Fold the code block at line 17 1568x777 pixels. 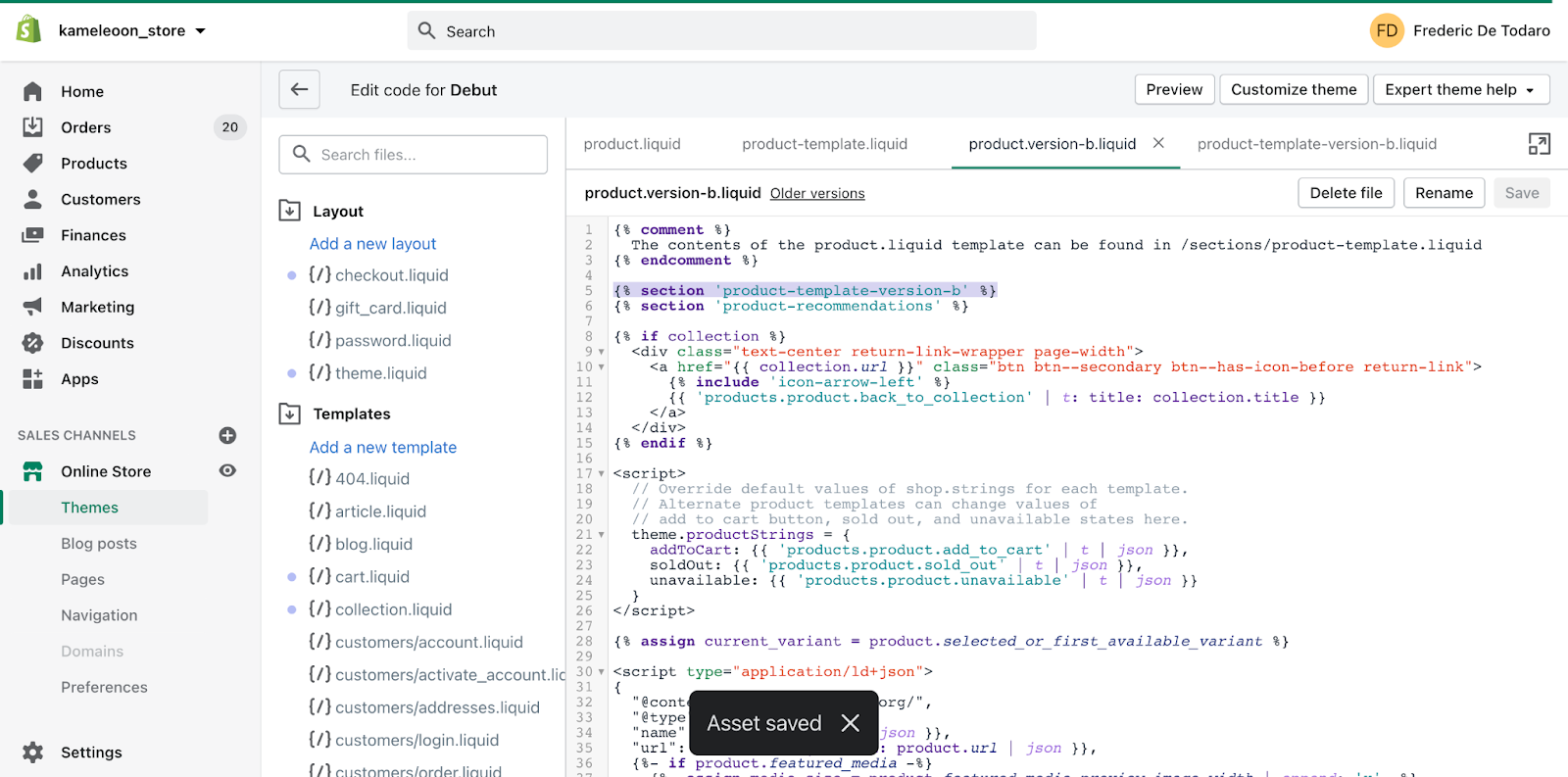click(x=601, y=474)
